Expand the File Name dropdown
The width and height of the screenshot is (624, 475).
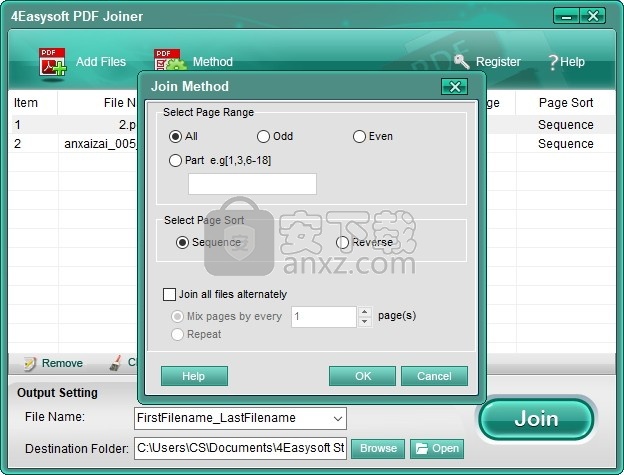337,419
